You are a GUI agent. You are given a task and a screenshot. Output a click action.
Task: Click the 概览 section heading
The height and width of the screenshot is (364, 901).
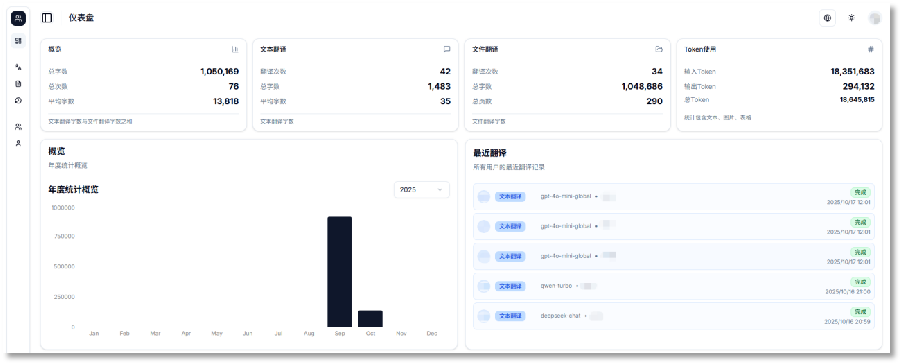(x=57, y=151)
